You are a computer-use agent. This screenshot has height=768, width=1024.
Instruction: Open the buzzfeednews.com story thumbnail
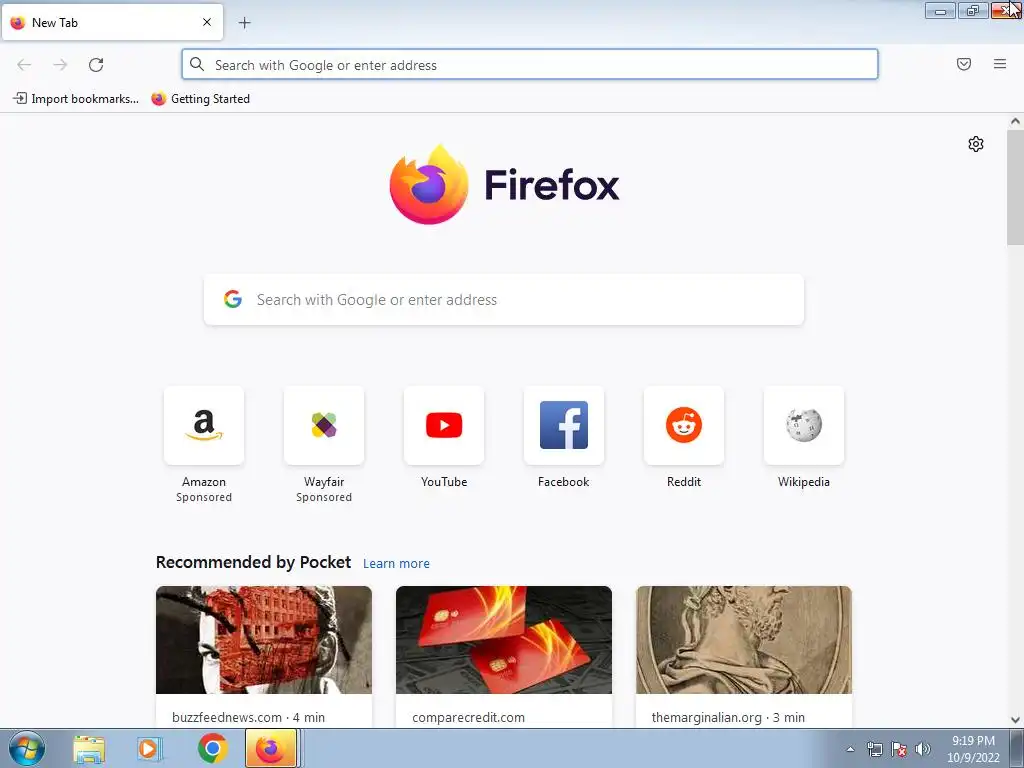pyautogui.click(x=264, y=640)
